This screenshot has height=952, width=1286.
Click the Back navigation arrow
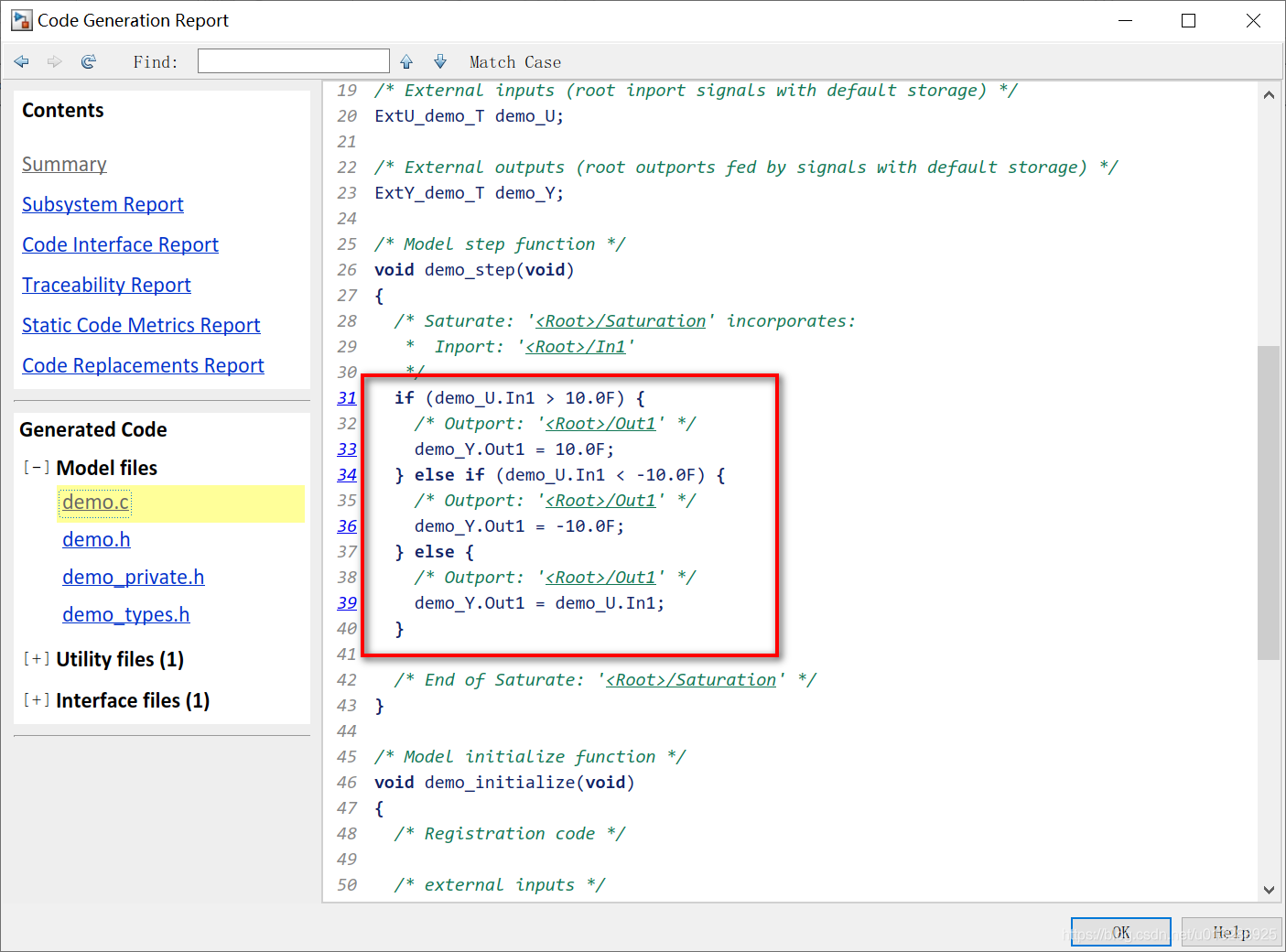[x=22, y=61]
